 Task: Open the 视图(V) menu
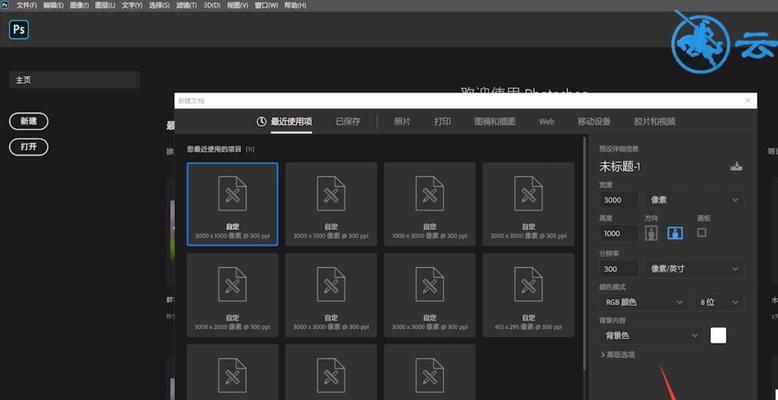click(238, 5)
